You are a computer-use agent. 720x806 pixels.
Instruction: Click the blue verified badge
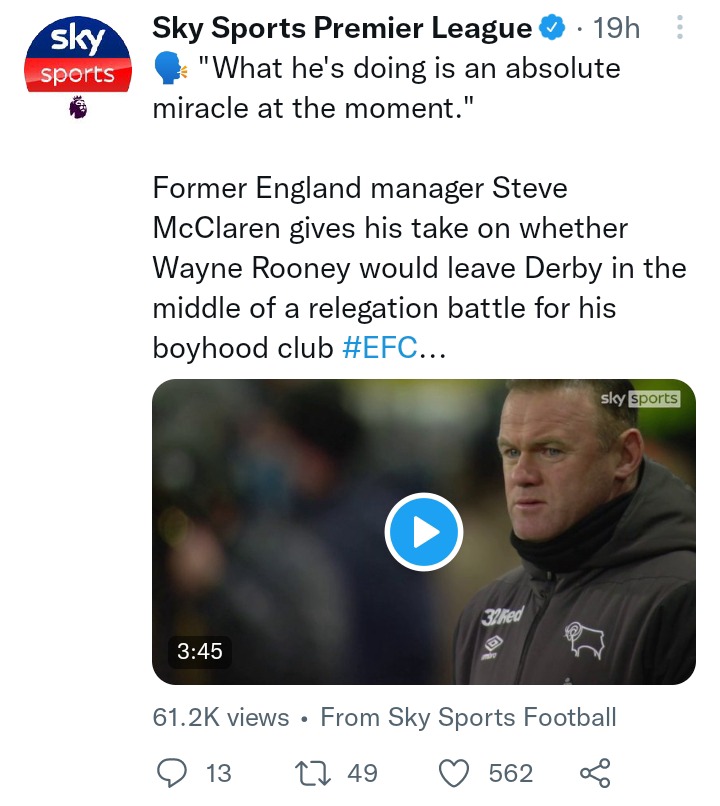tap(552, 28)
